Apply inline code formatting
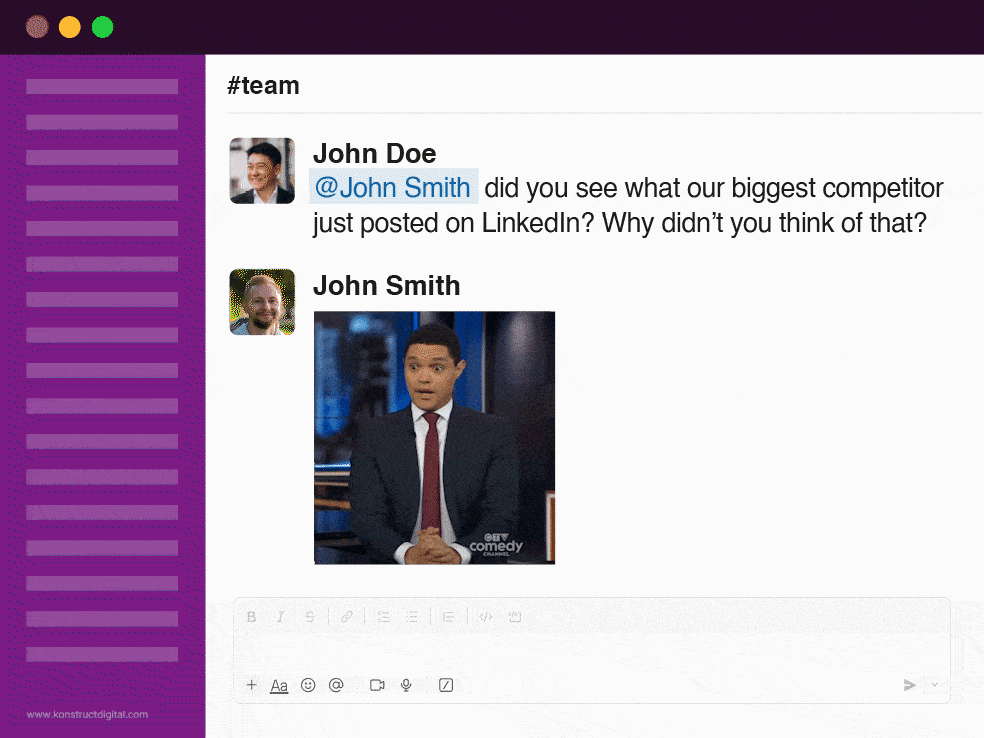984x738 pixels. click(486, 617)
